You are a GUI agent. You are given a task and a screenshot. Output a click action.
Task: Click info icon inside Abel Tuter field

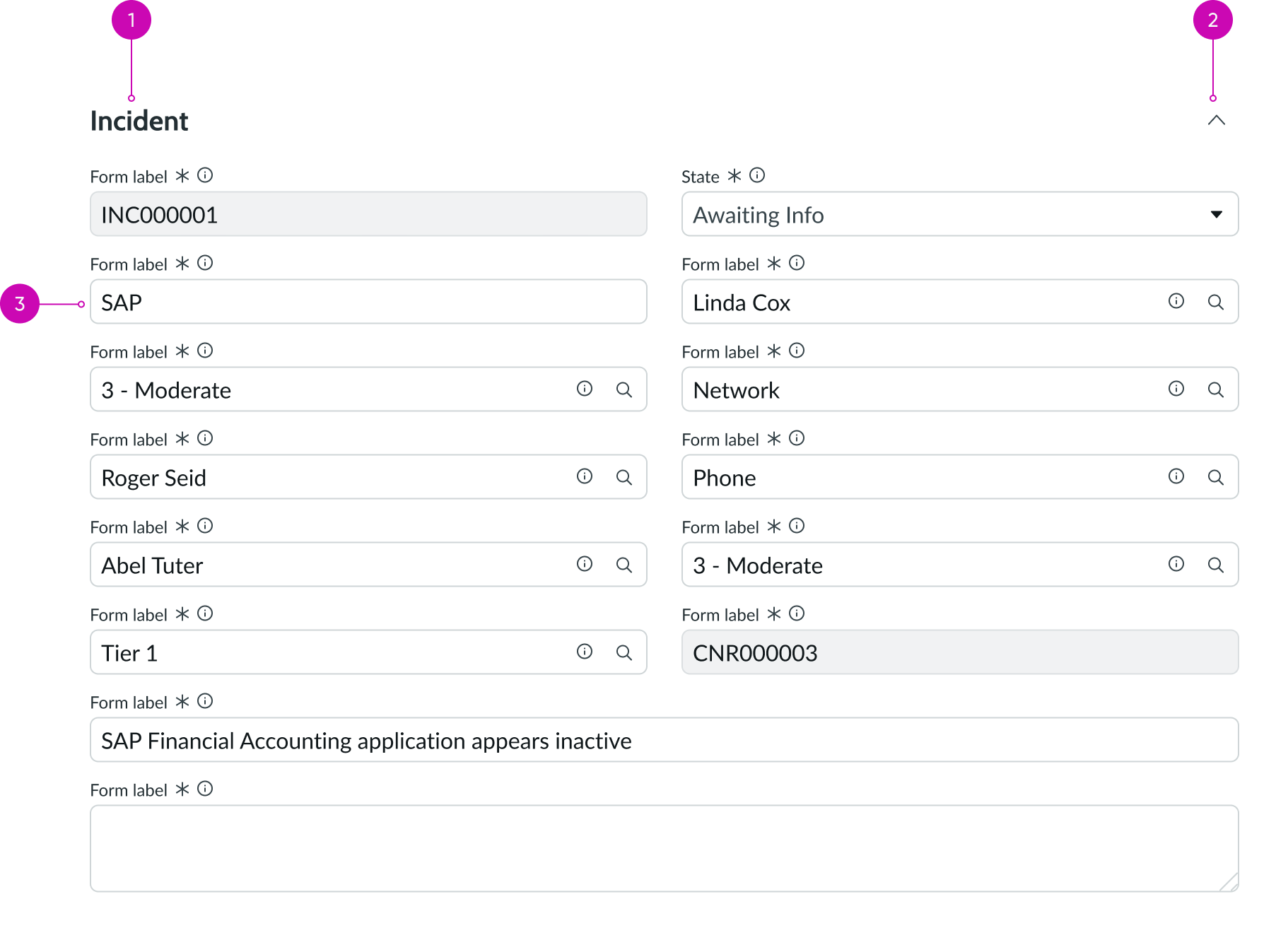(584, 564)
